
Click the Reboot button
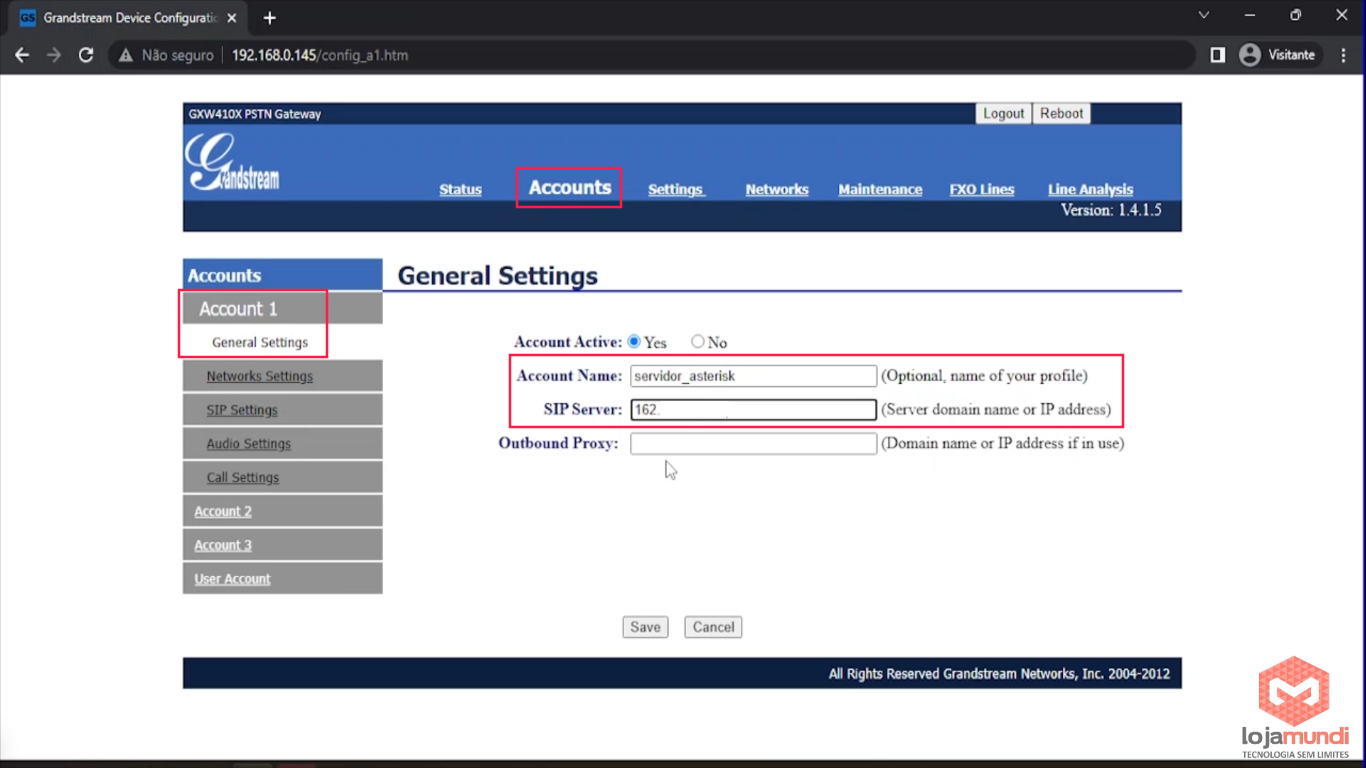point(1061,113)
